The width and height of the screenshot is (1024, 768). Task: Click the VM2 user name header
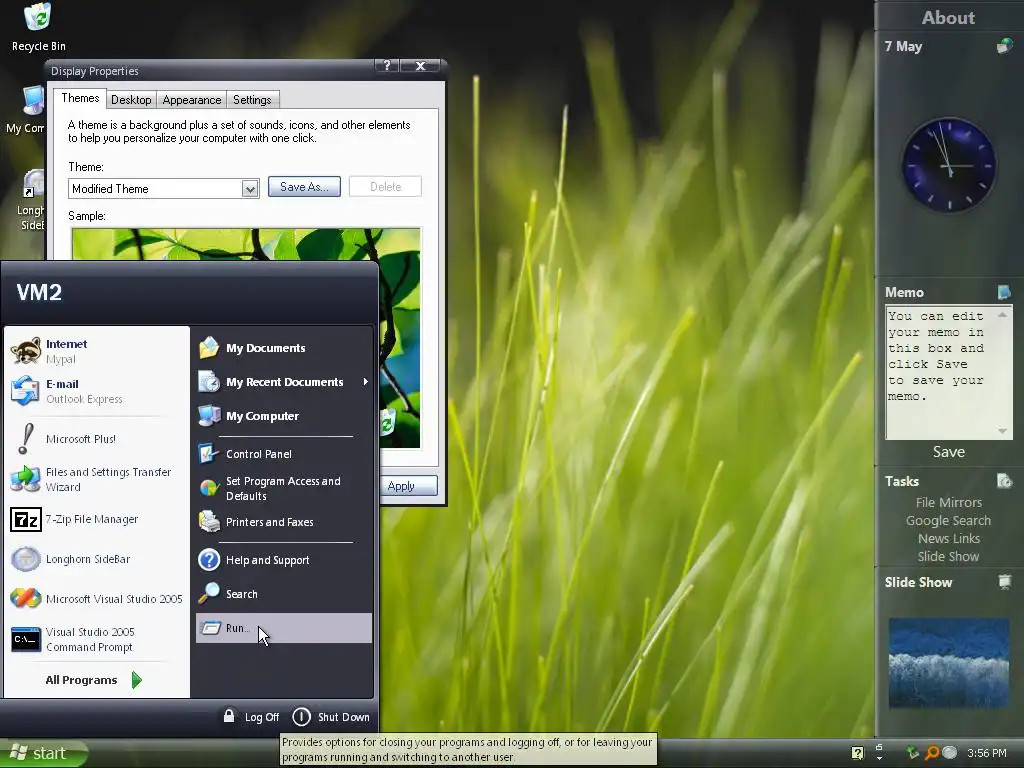tap(39, 292)
